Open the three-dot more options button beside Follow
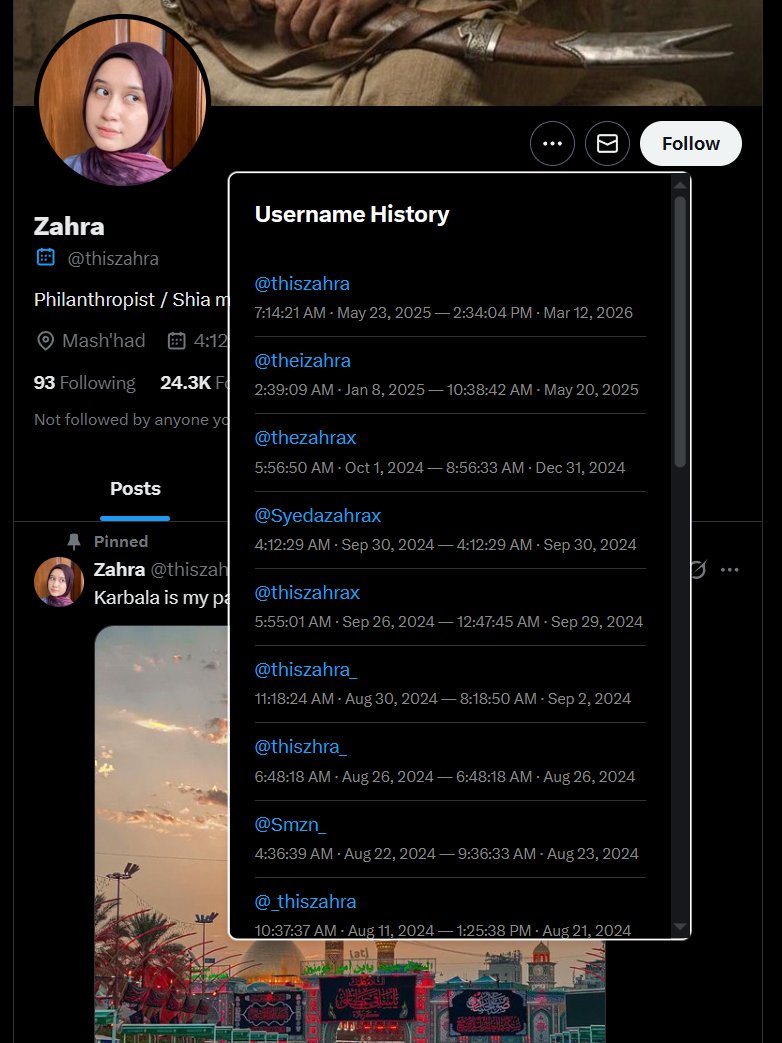The image size is (782, 1043). (552, 144)
